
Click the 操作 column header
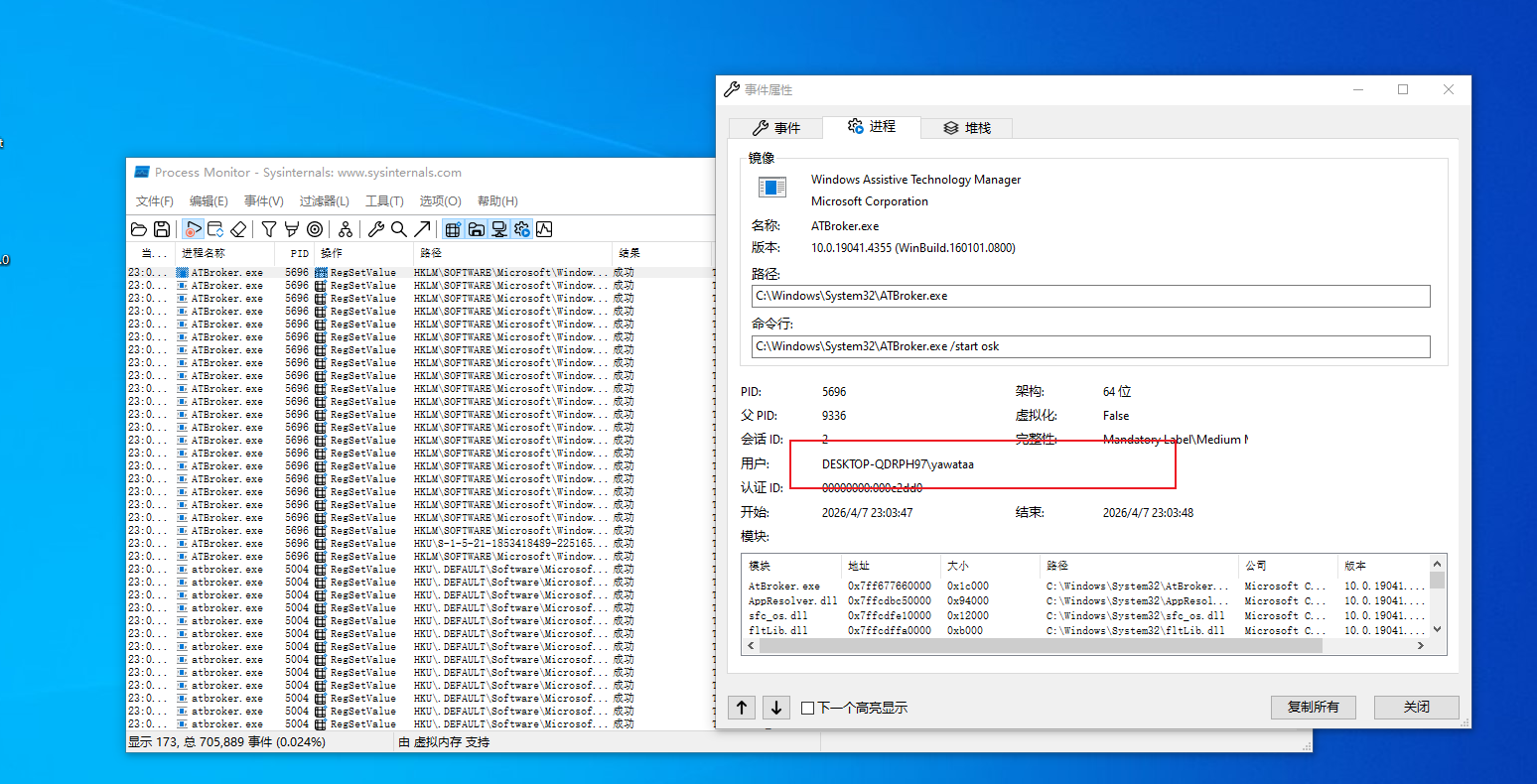point(363,253)
